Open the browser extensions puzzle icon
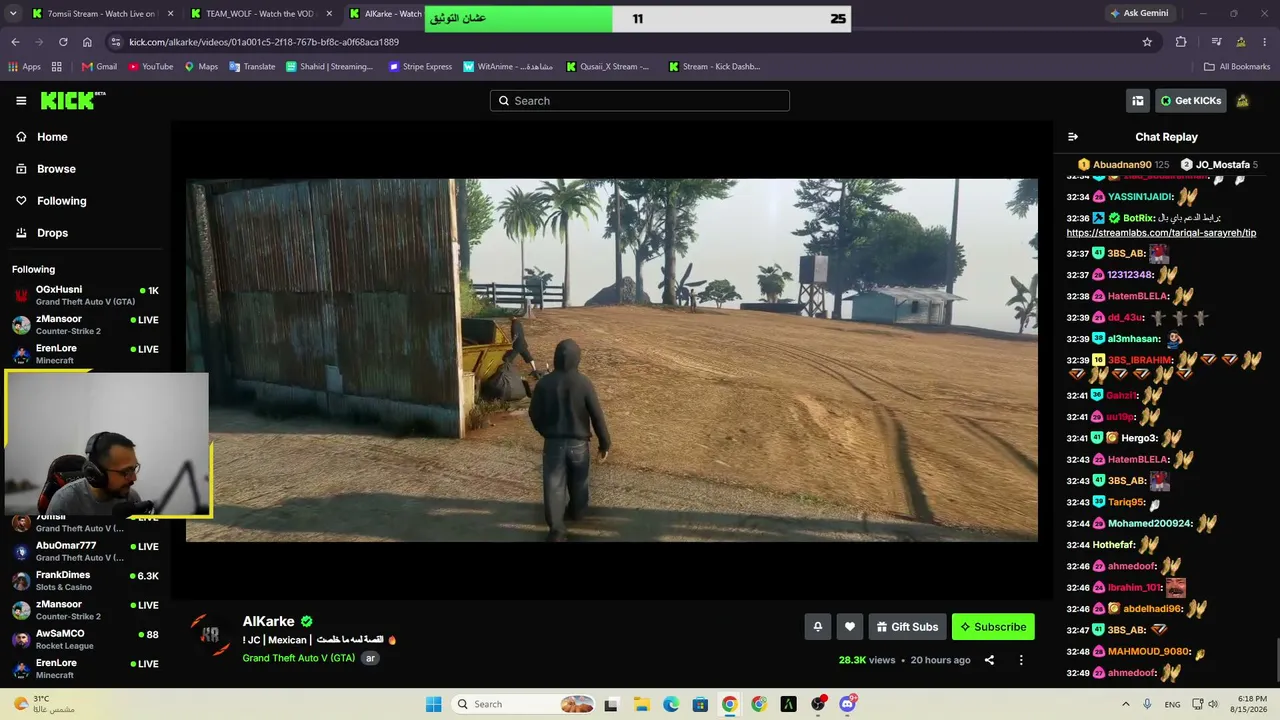 coord(1181,42)
